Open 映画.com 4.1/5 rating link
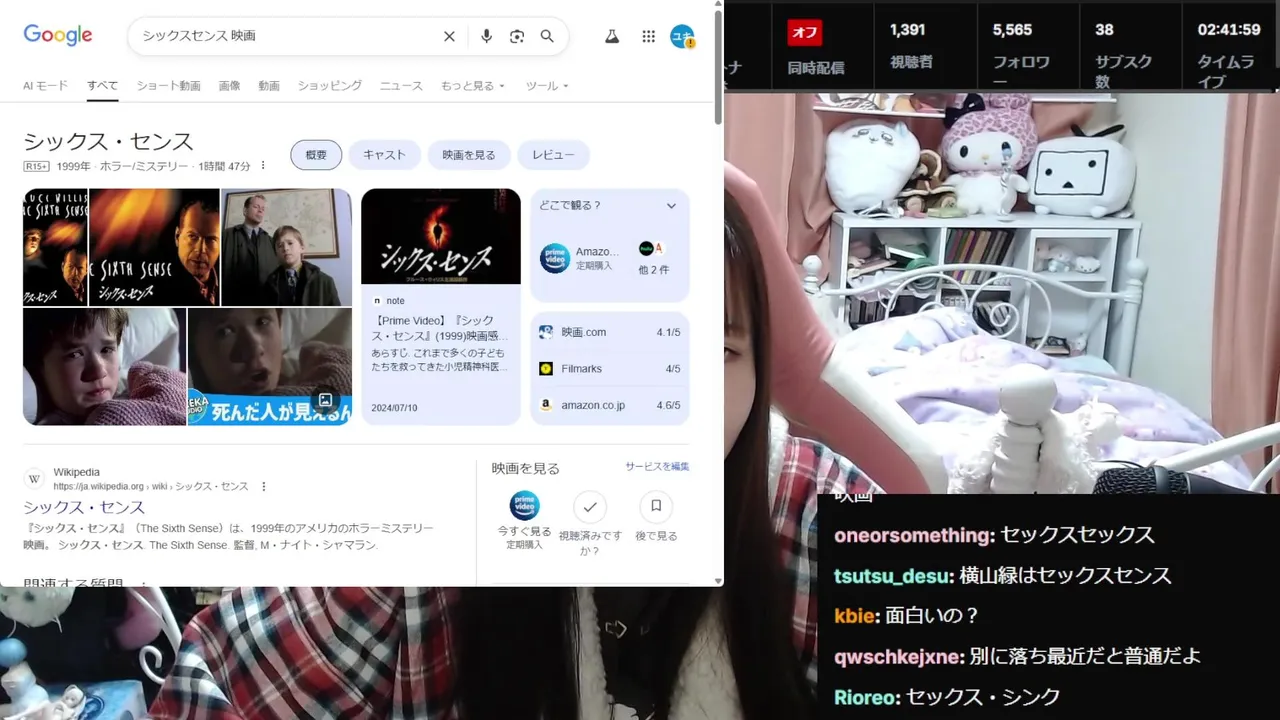 click(x=610, y=332)
